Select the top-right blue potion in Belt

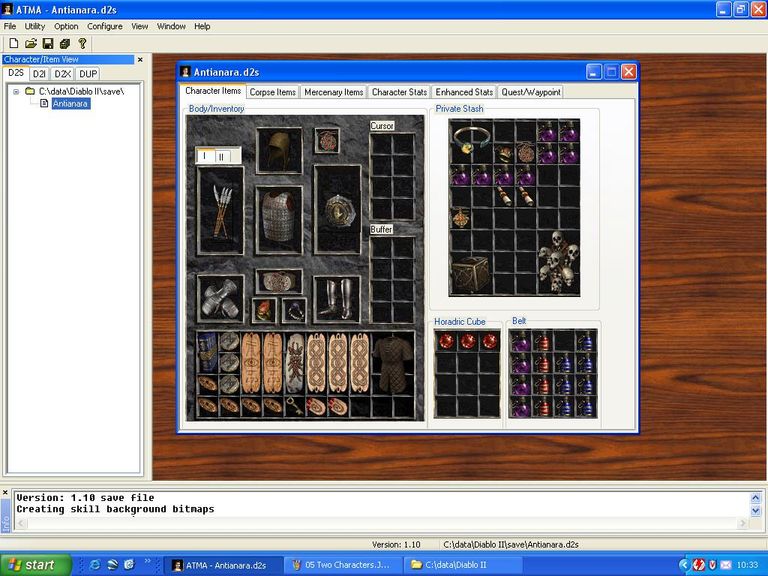click(x=586, y=341)
